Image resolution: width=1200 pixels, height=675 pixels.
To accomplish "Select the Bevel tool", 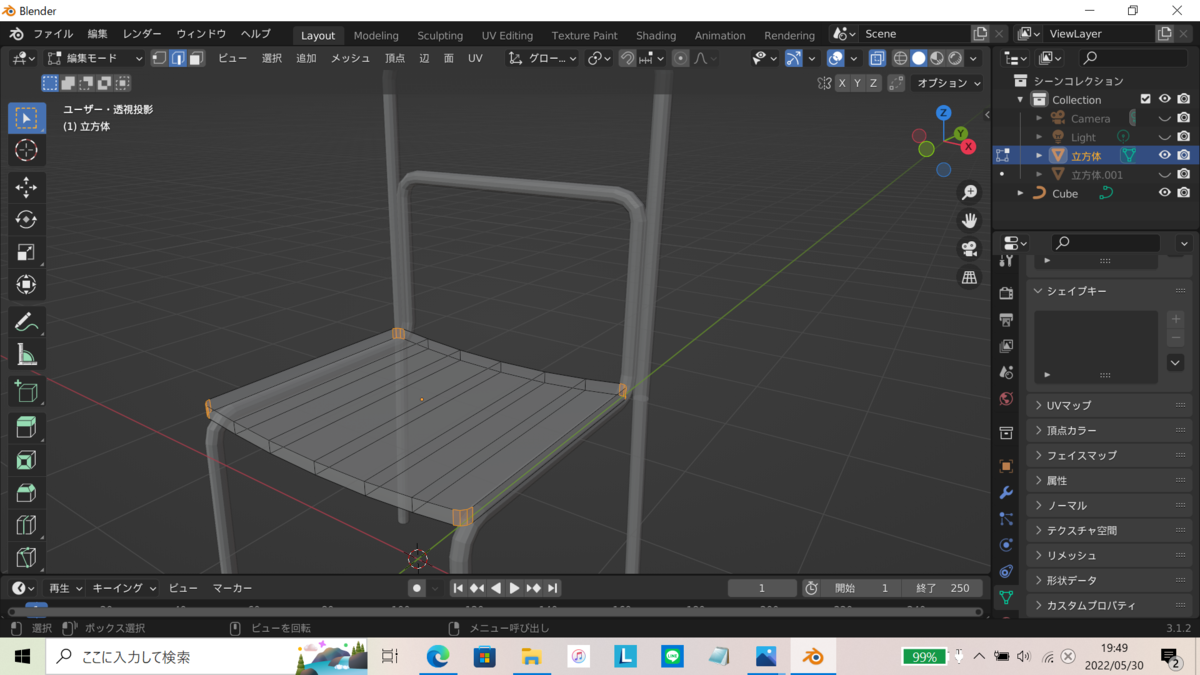I will click(x=27, y=493).
